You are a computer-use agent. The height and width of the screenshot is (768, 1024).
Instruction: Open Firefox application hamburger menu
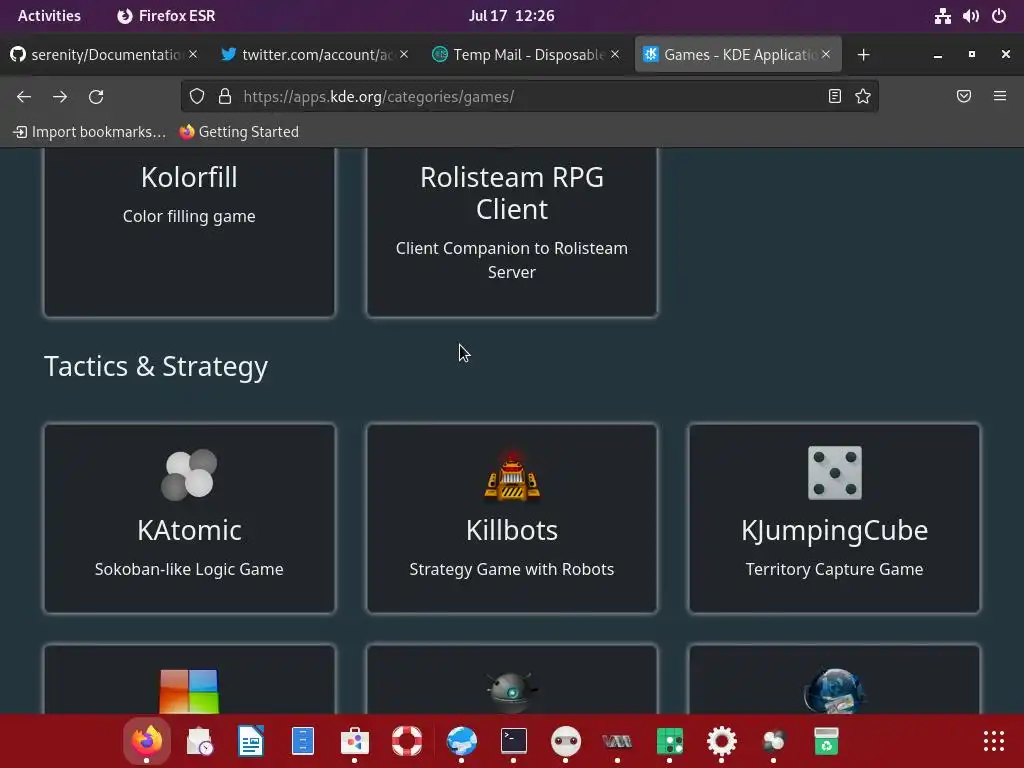tap(1000, 97)
